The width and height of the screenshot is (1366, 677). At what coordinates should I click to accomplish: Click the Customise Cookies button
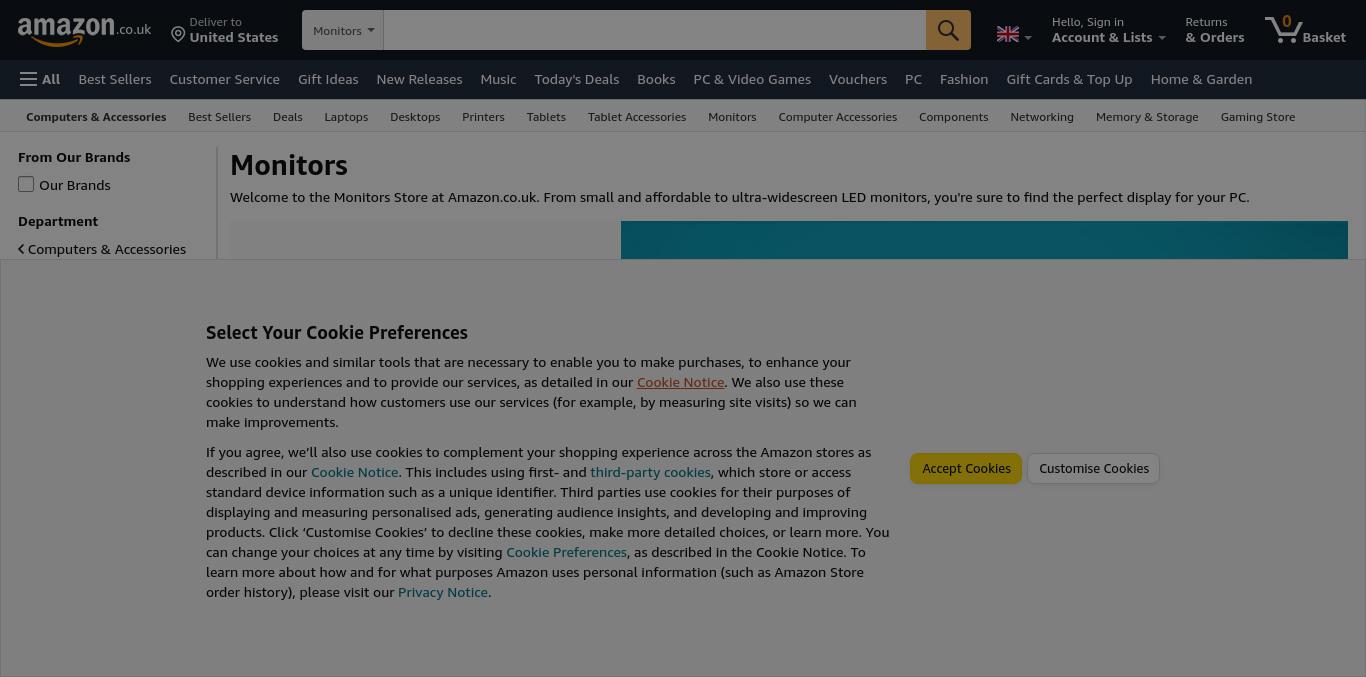1094,468
